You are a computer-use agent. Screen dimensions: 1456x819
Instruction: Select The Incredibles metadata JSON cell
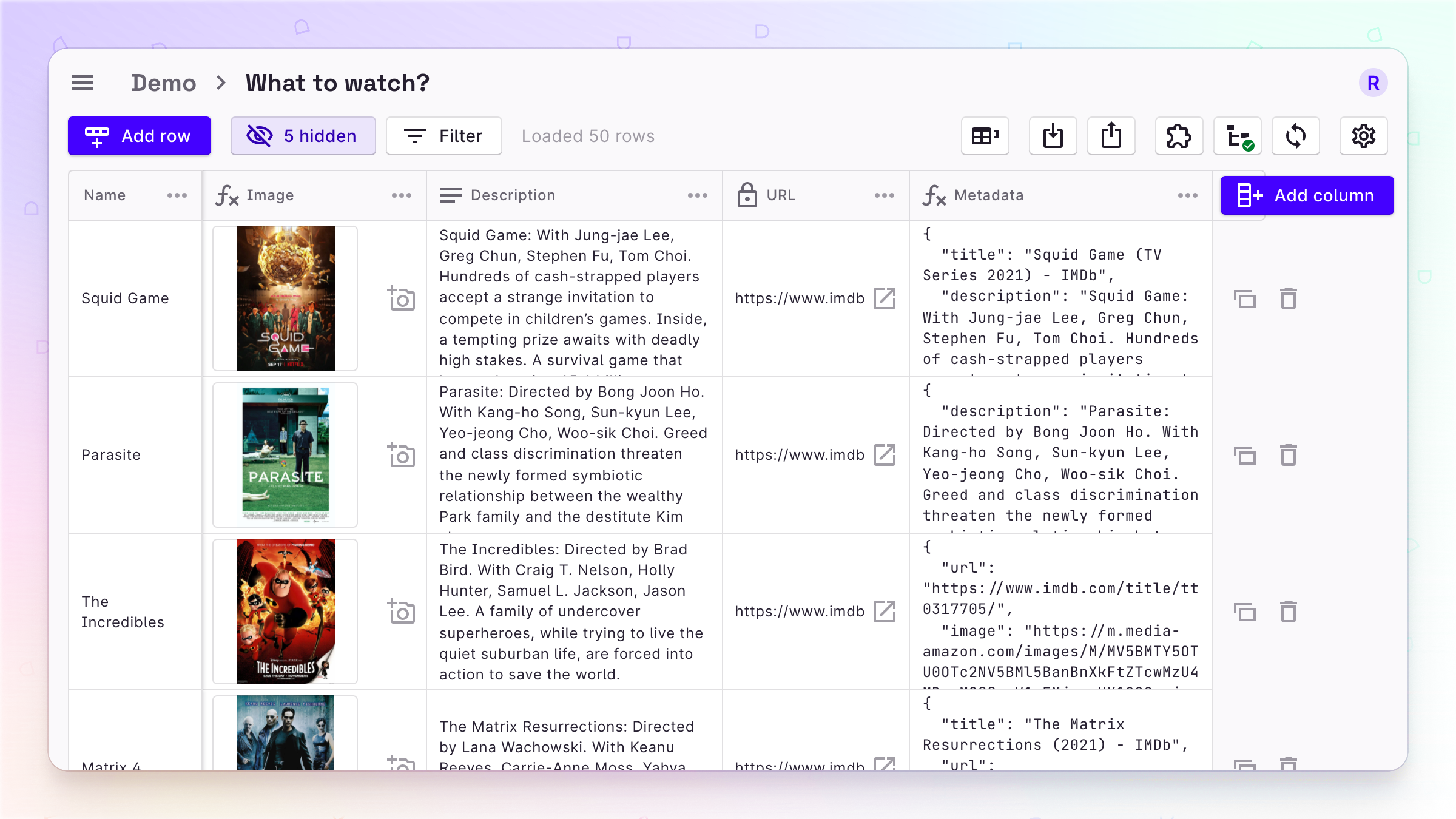point(1061,612)
